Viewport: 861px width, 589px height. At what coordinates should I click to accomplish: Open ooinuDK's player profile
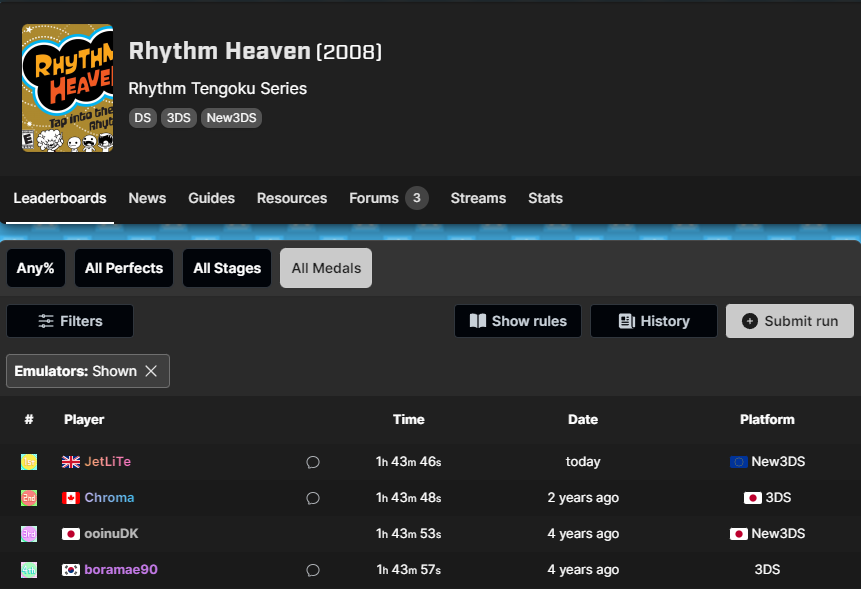[111, 534]
